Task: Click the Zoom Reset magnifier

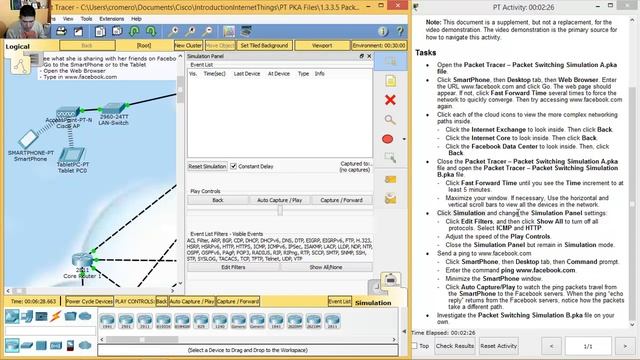Action: [190, 31]
